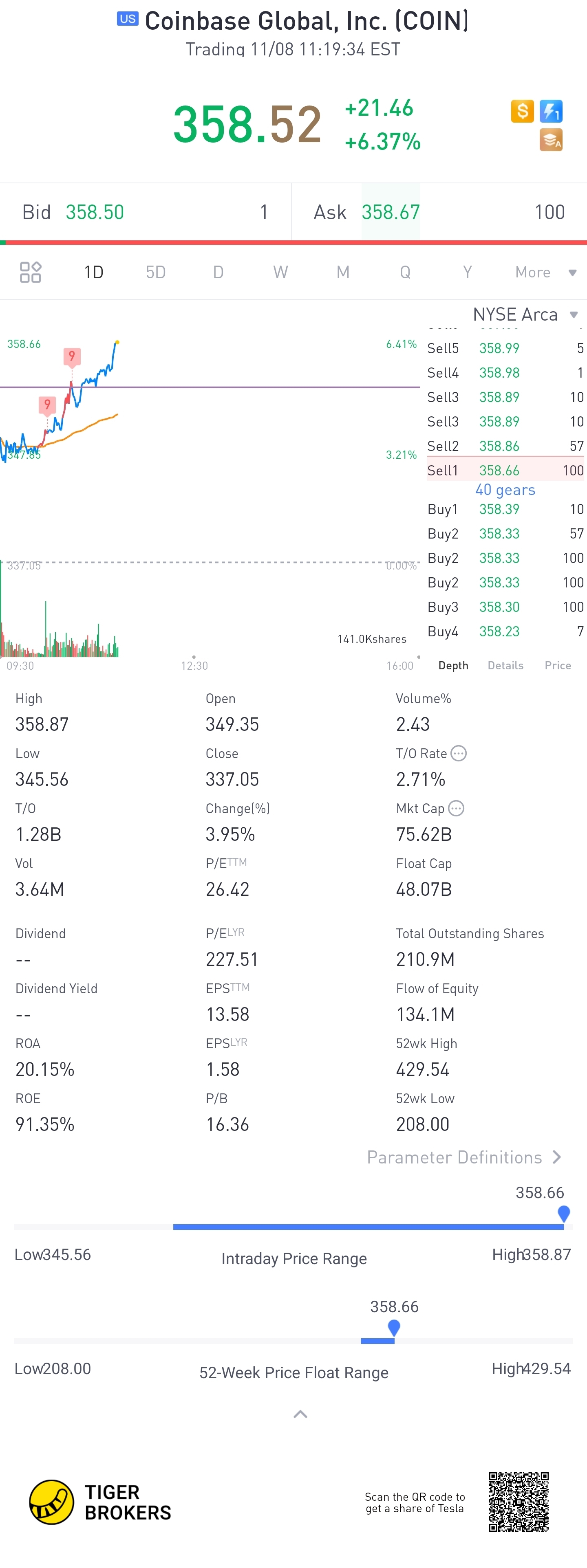Tap the Tiger Brokers logo

100,1502
